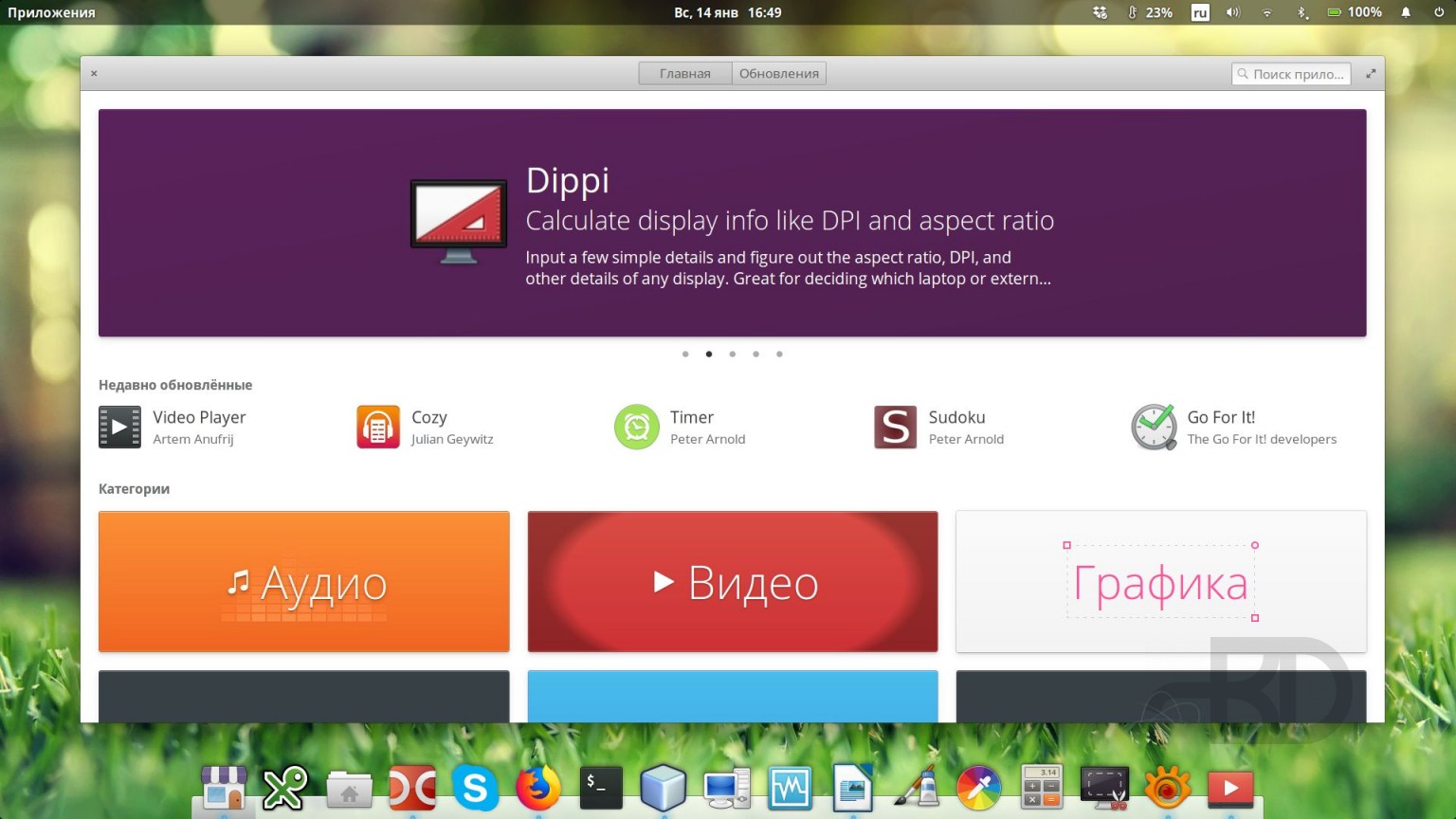Show notifications via the bell icon
Screen dimensions: 1456x819
click(x=1406, y=12)
